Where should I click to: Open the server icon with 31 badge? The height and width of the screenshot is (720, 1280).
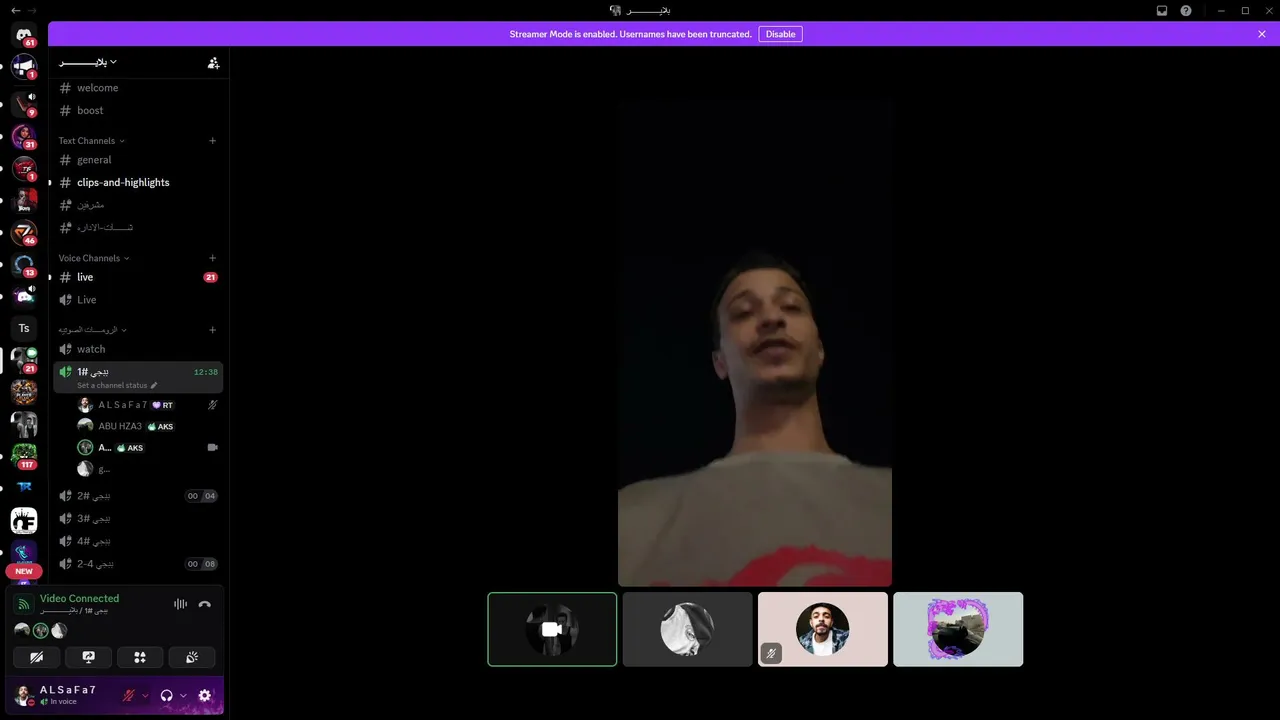[x=24, y=136]
